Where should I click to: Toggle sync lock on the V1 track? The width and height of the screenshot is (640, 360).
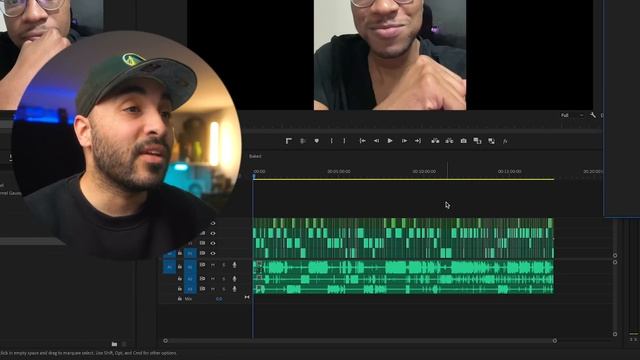202,253
